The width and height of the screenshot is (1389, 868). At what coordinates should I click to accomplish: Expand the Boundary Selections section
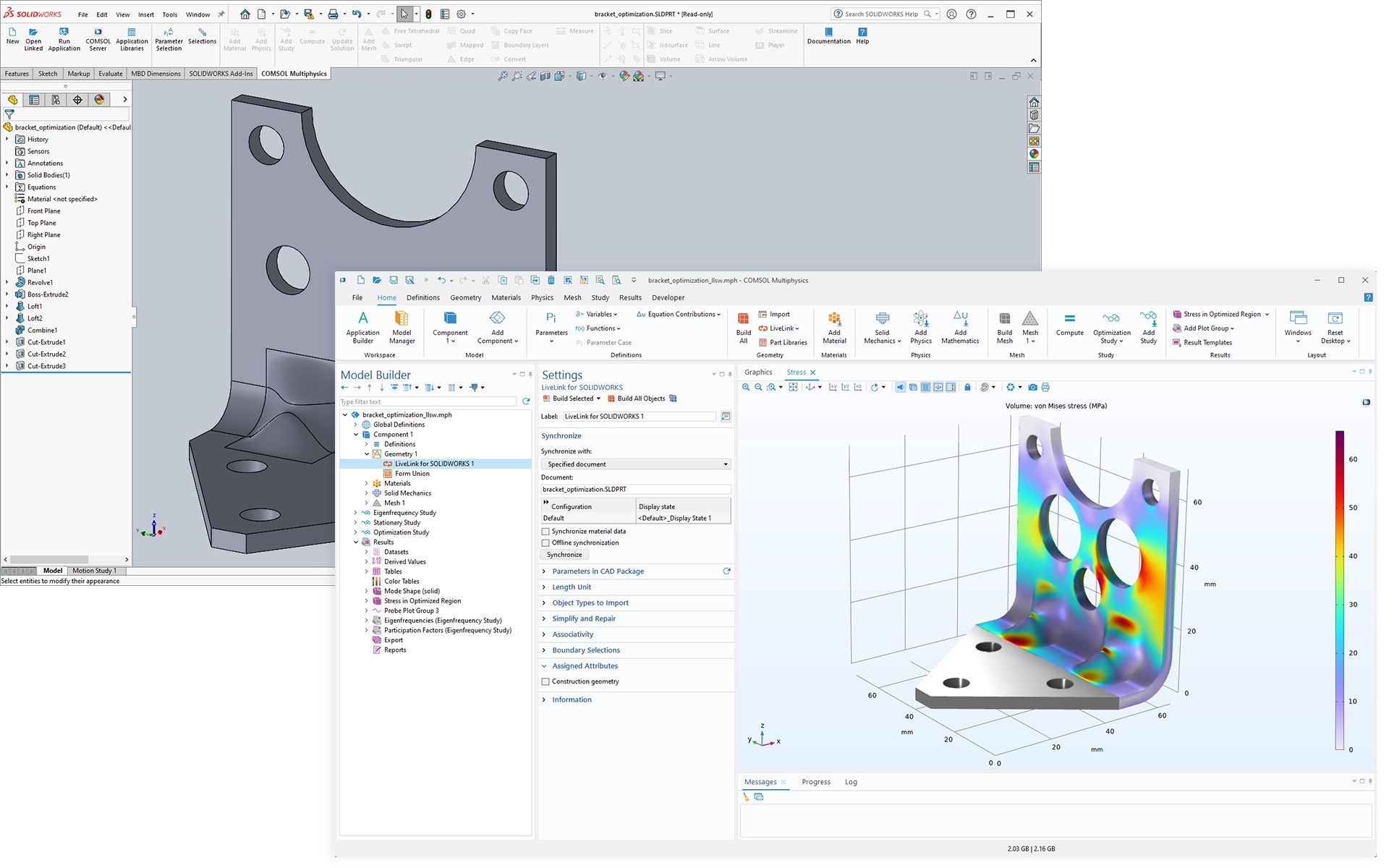coord(585,650)
